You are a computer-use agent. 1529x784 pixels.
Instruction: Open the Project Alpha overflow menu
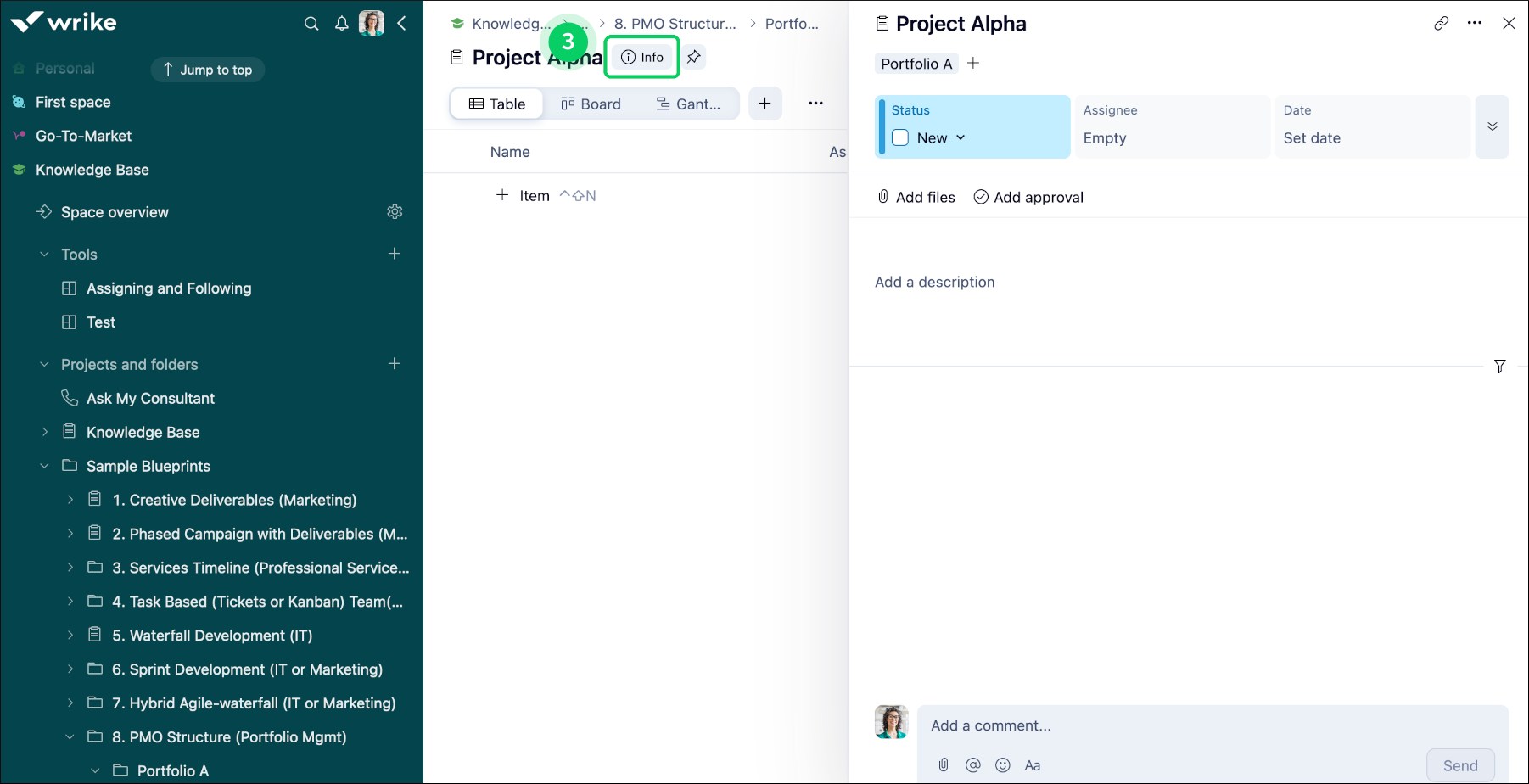coord(1474,23)
